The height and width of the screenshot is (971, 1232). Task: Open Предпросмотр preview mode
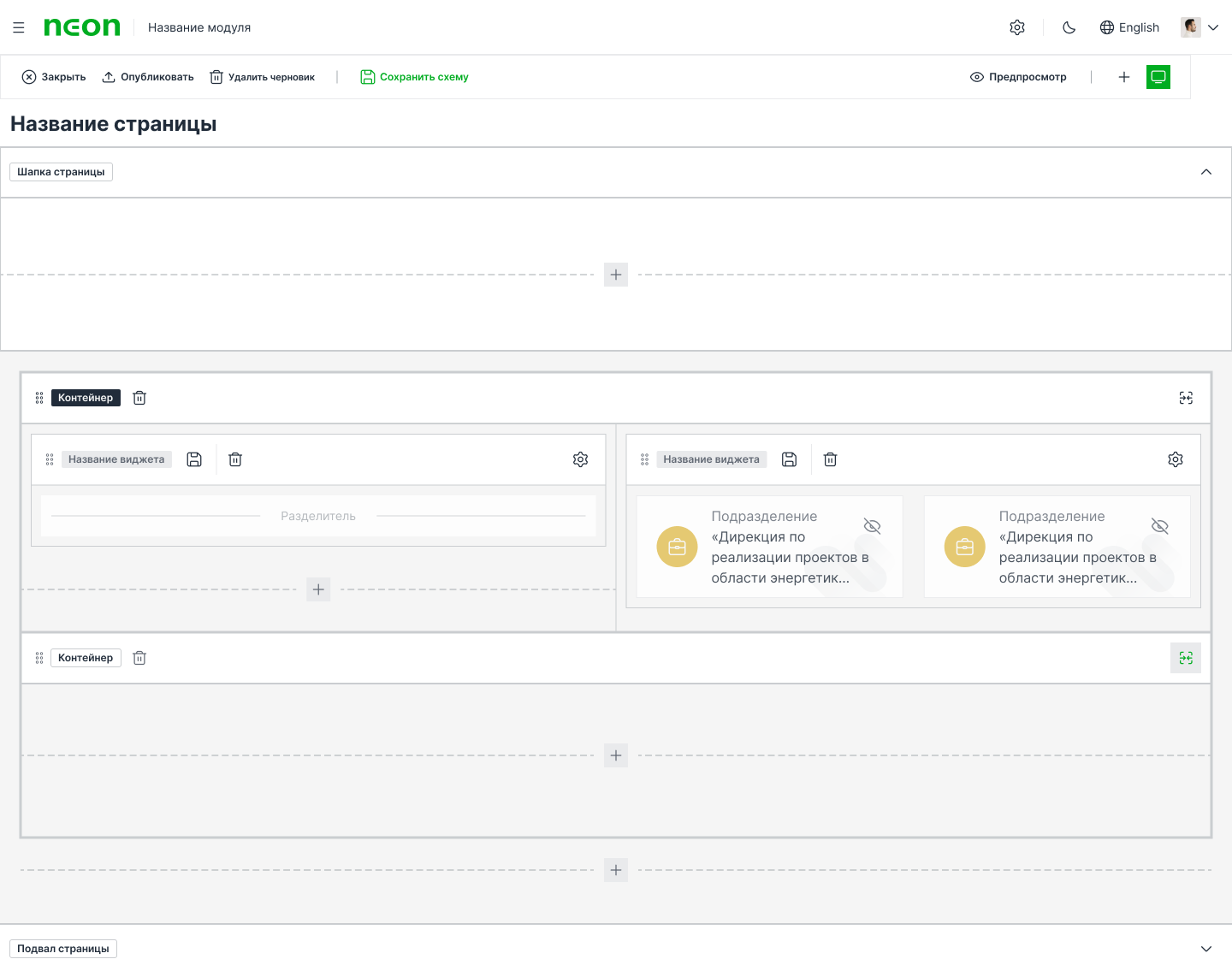1018,77
